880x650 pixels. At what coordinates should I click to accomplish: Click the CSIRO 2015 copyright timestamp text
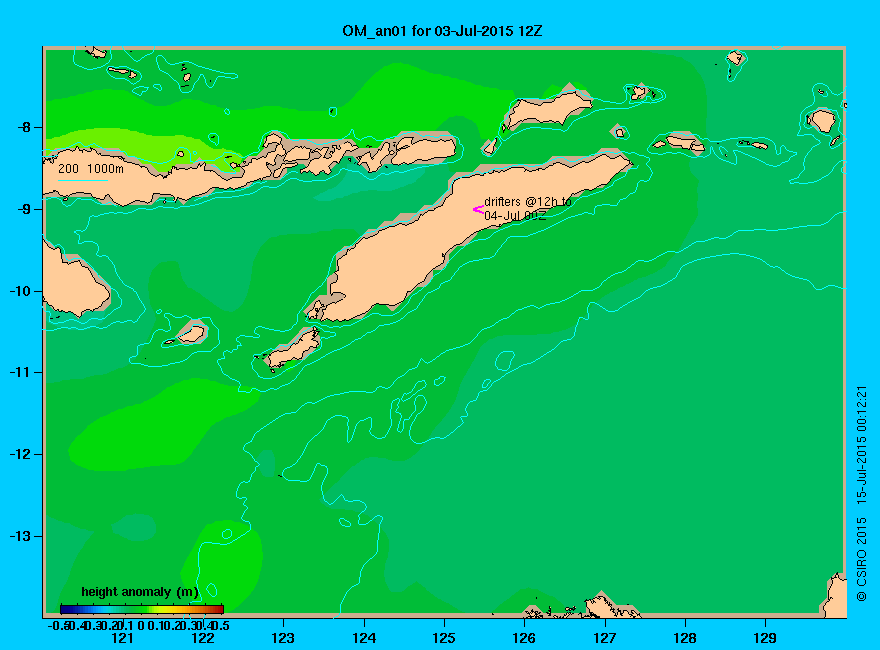coord(861,493)
